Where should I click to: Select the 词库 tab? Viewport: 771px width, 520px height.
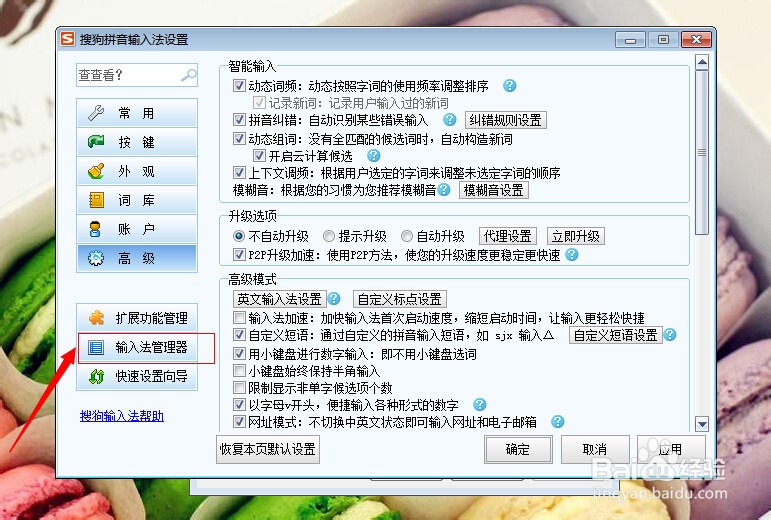point(137,200)
